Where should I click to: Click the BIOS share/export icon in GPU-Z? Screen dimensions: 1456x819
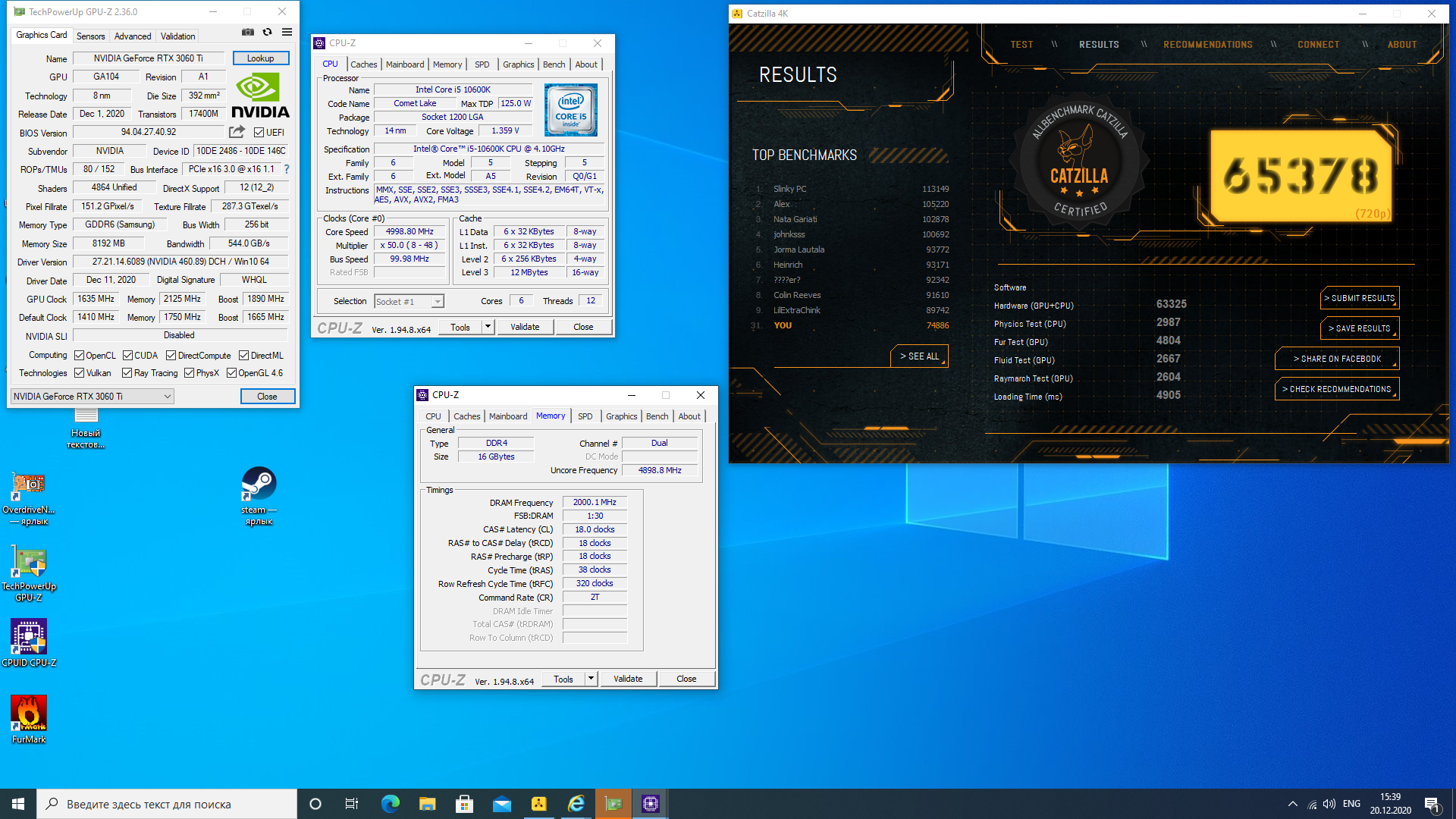[x=237, y=132]
